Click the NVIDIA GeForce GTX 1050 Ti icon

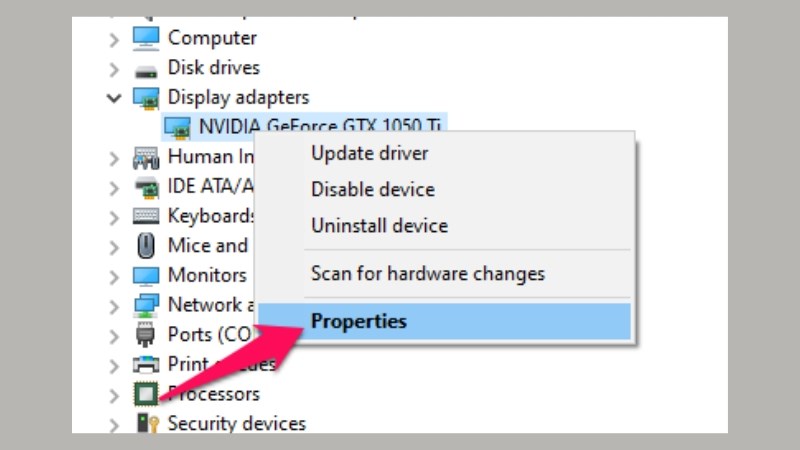click(178, 127)
